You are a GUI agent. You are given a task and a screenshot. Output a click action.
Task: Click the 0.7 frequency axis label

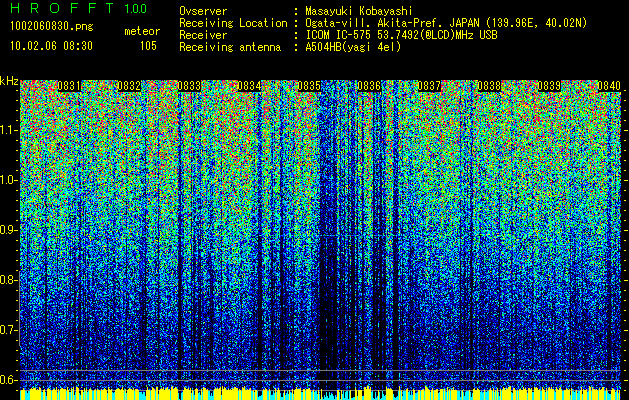(8, 330)
